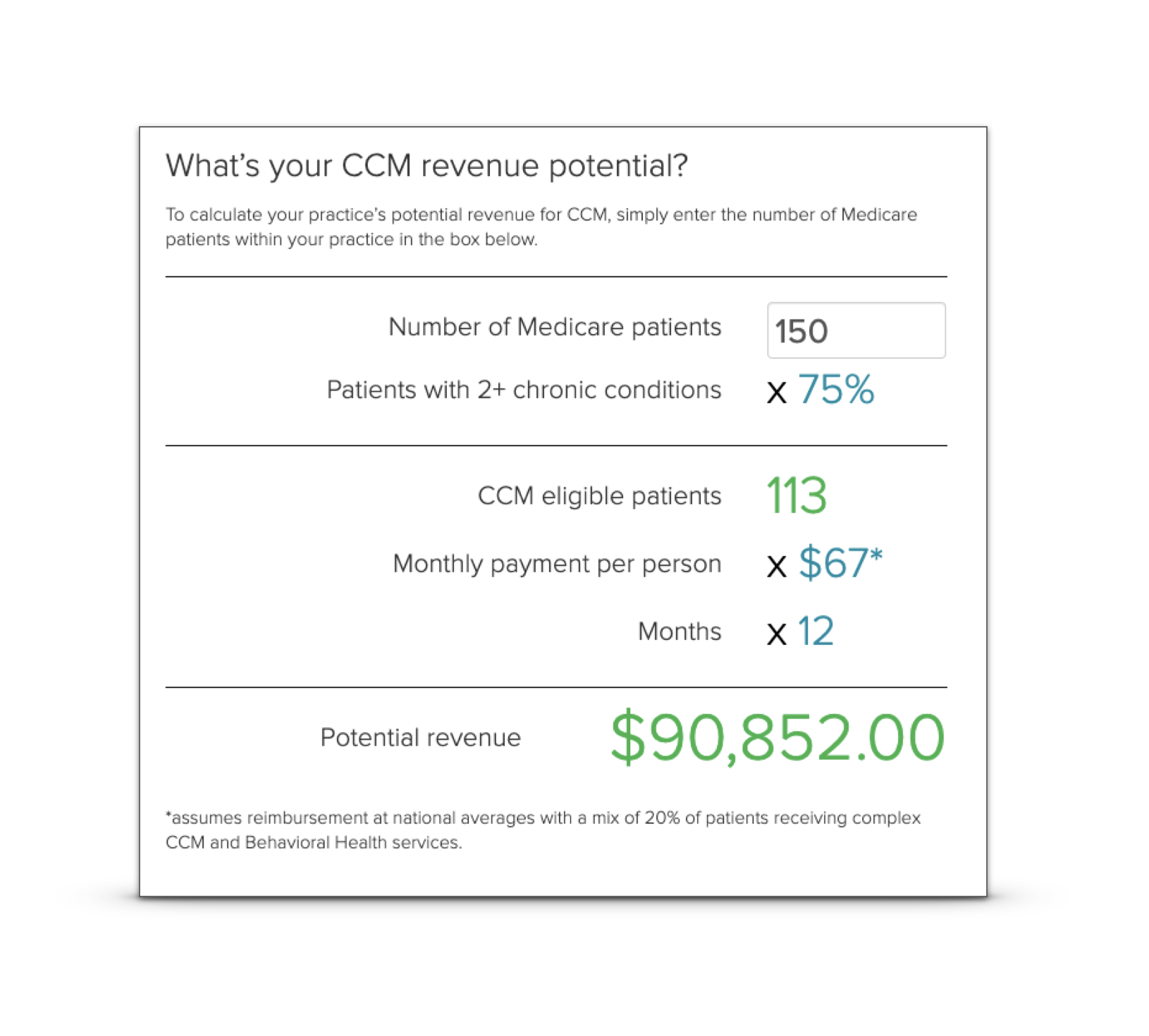Click the divider line above Potential revenue
The width and height of the screenshot is (1149, 1036).
[556, 687]
